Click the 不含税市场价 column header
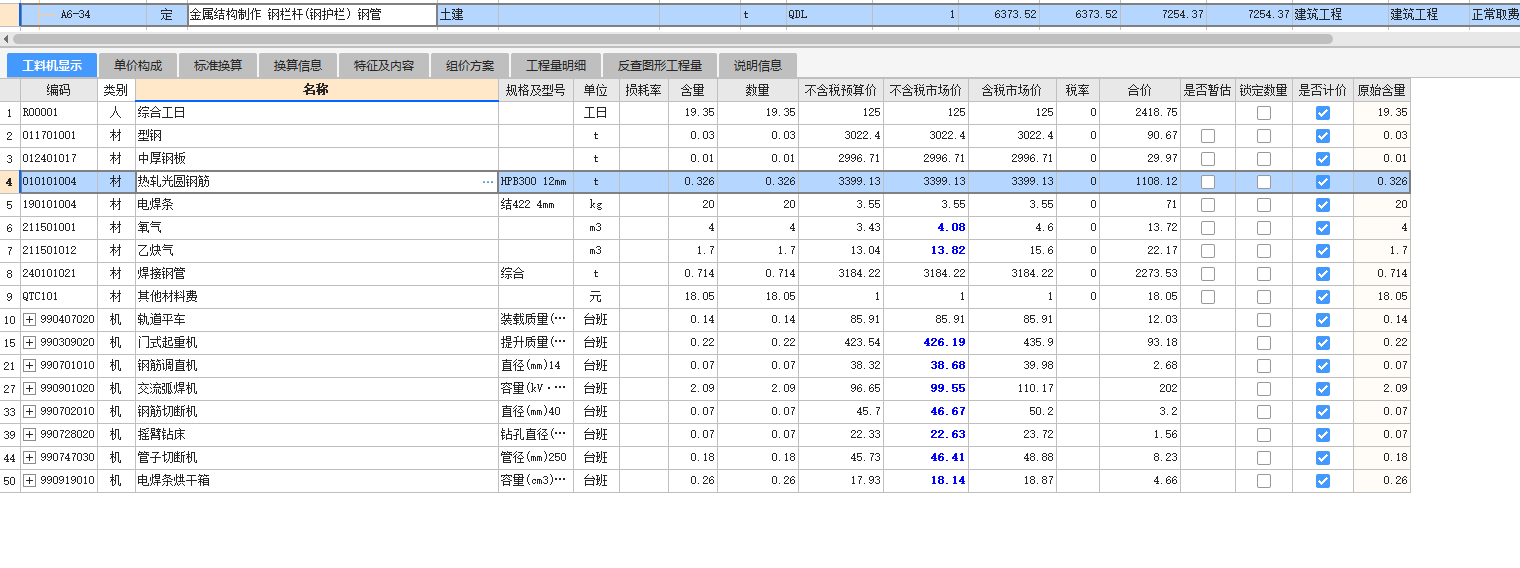This screenshot has width=1520, height=568. (926, 90)
